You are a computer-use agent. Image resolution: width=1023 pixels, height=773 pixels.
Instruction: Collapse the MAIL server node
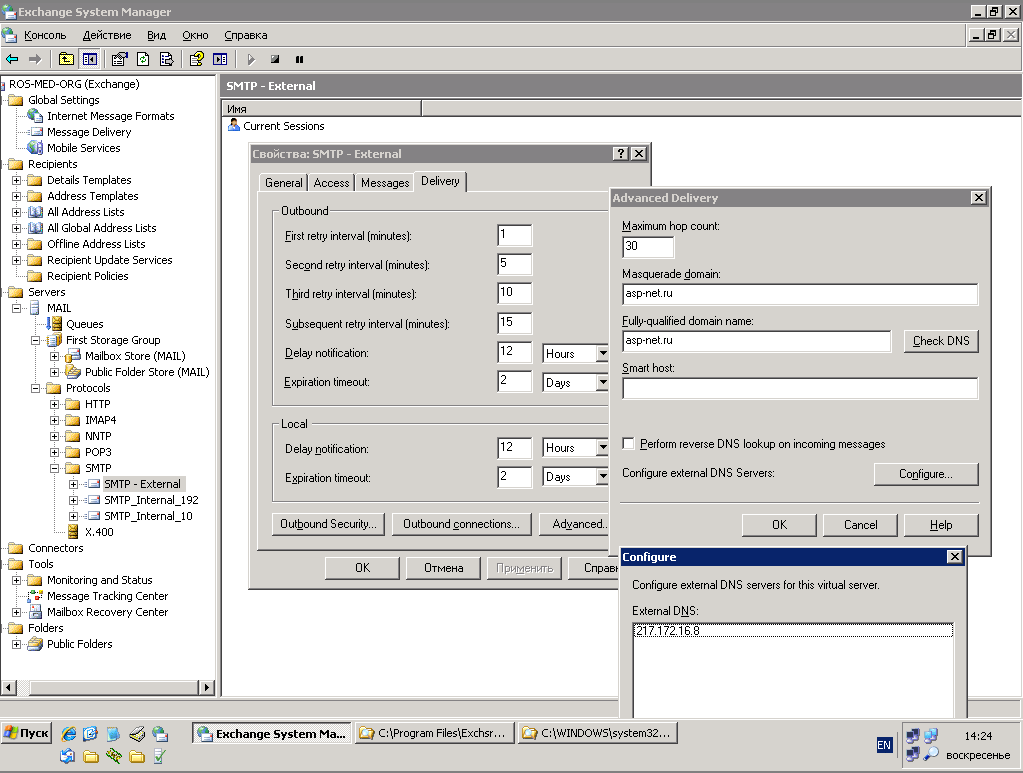click(16, 308)
